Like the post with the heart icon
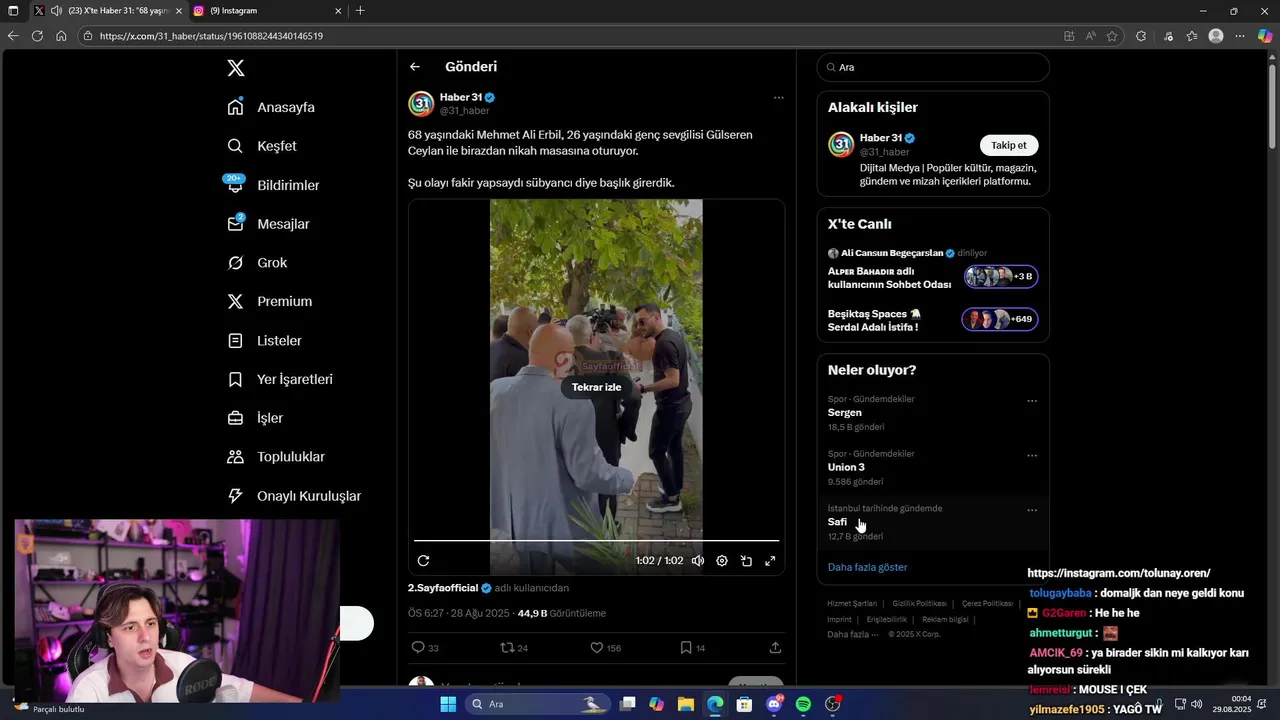 (x=597, y=648)
